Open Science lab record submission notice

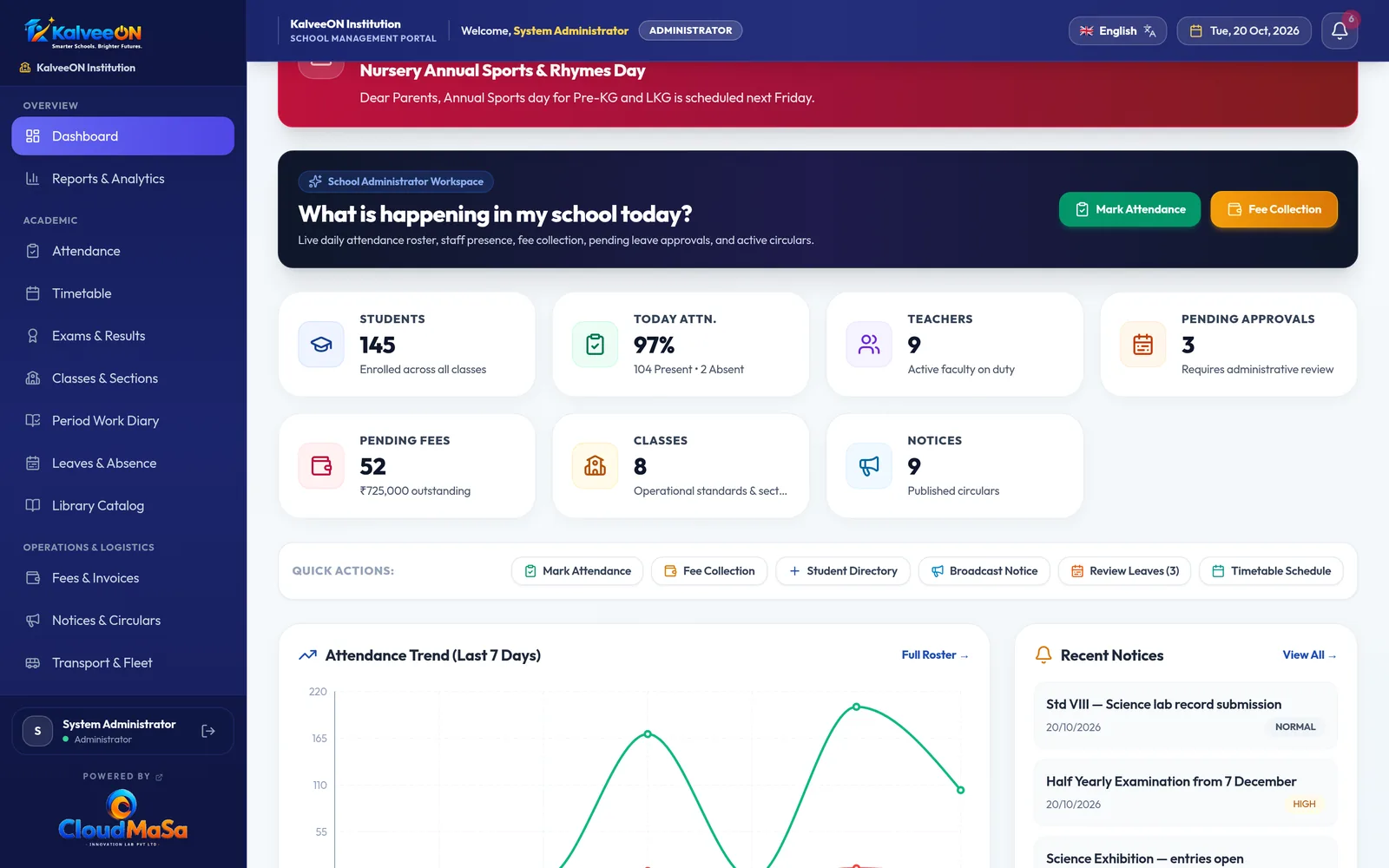click(x=1185, y=715)
